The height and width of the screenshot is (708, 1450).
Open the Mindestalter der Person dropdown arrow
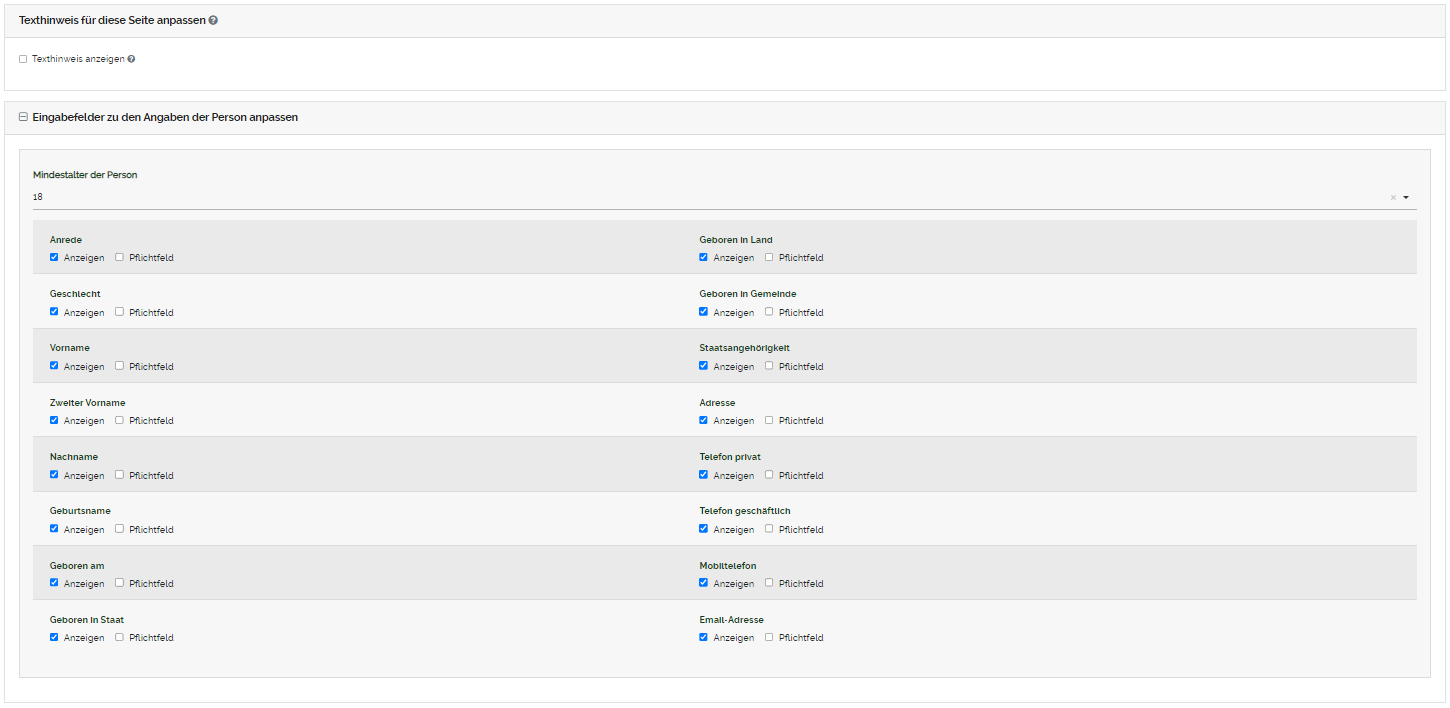(x=1406, y=198)
